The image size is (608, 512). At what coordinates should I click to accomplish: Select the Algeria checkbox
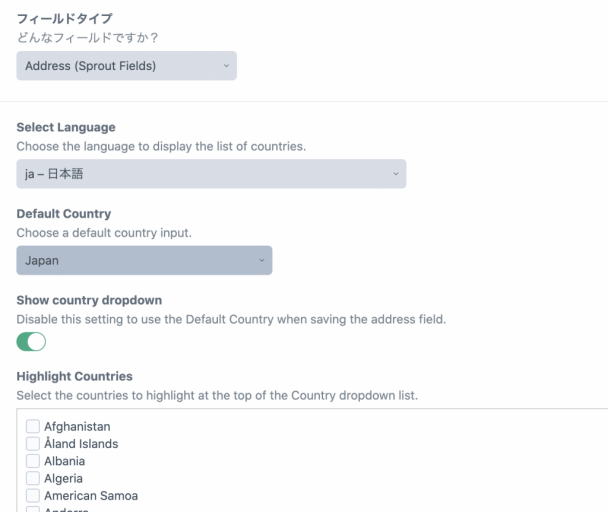coord(33,479)
